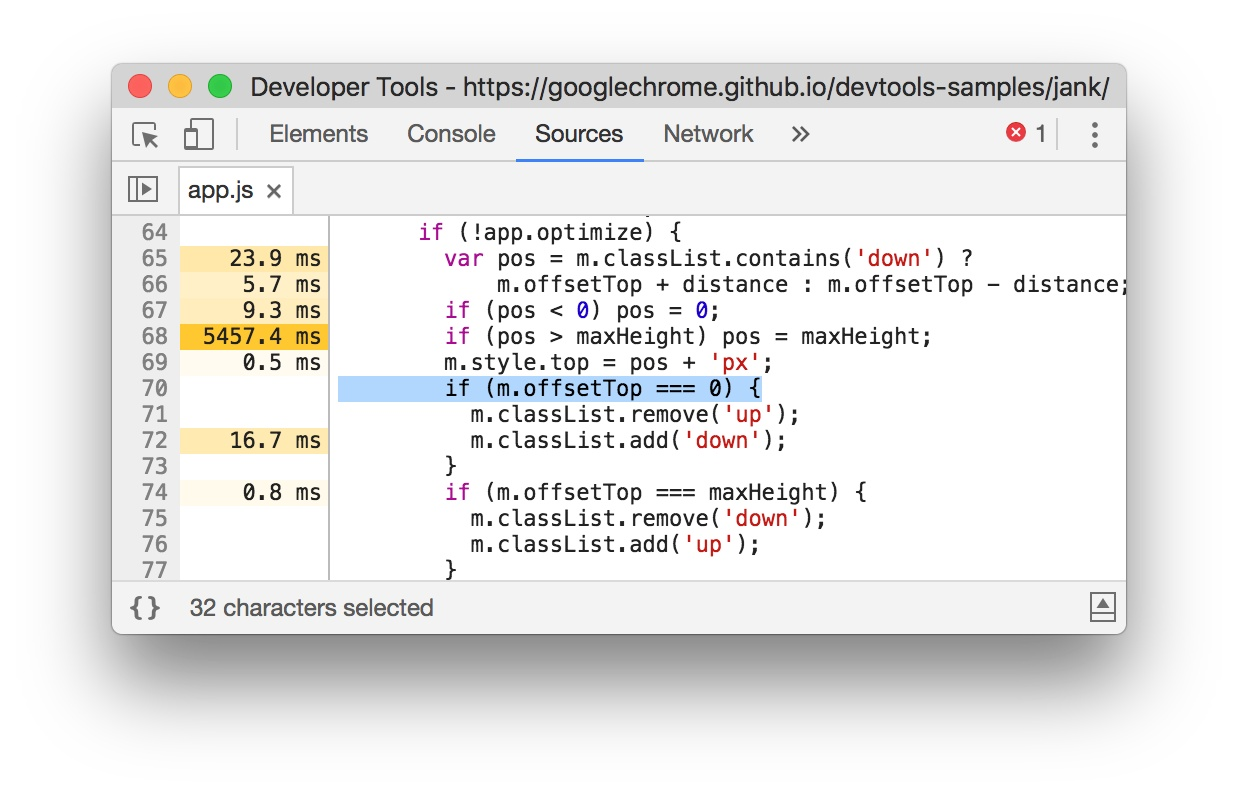Open the Elements panel tab

[x=318, y=134]
